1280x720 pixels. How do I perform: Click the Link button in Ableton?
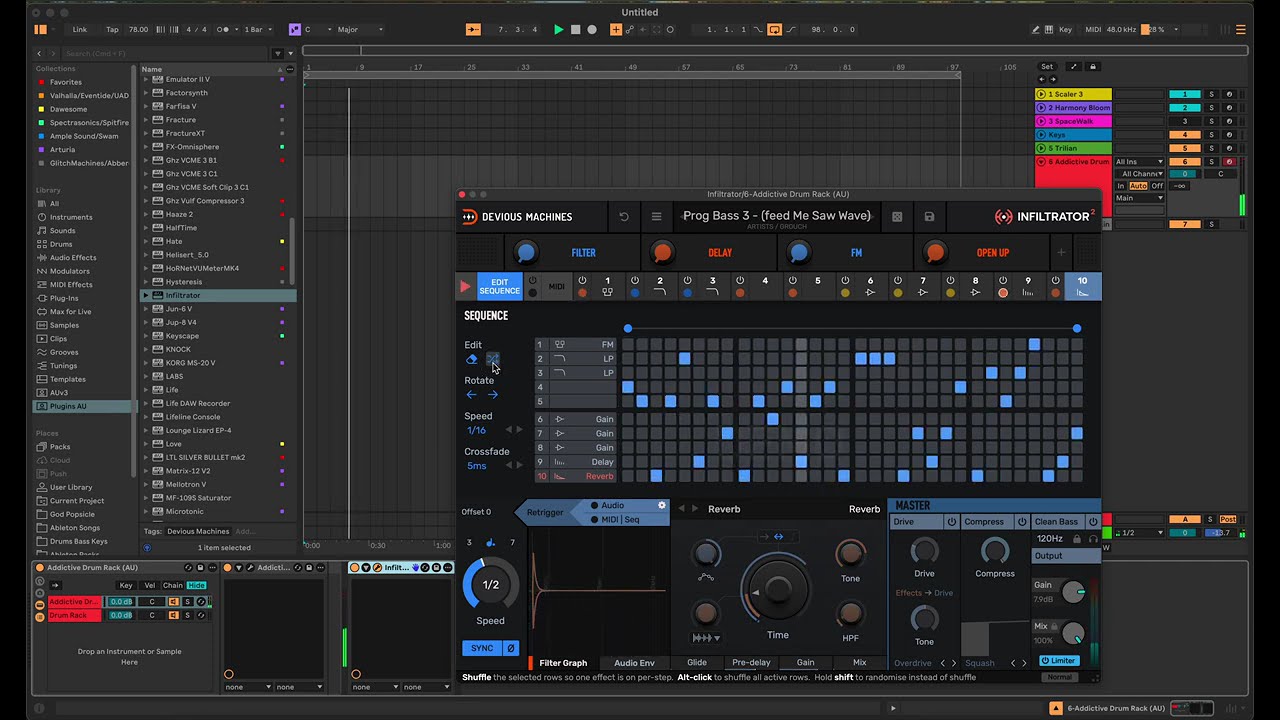click(x=80, y=29)
